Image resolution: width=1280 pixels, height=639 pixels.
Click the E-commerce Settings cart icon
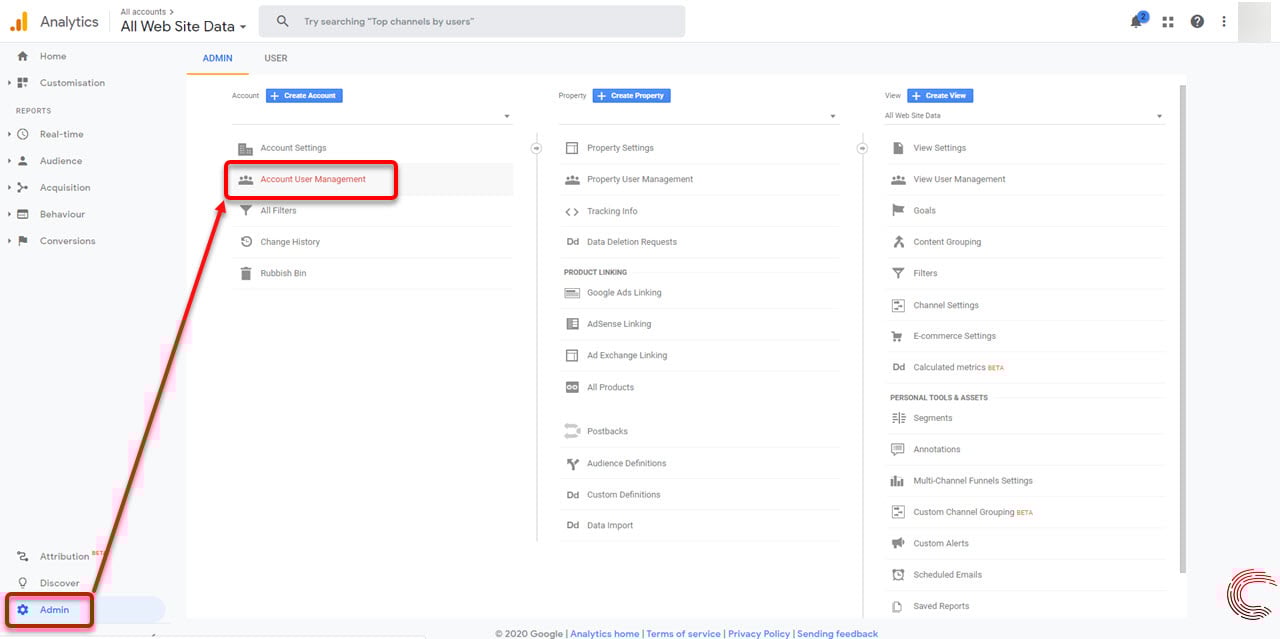897,336
